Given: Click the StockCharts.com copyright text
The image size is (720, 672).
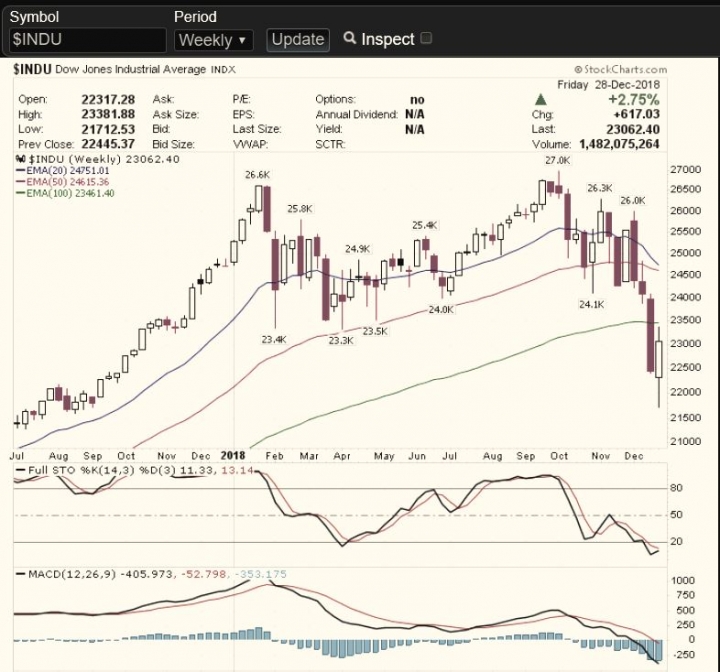Looking at the screenshot, I should pyautogui.click(x=620, y=70).
